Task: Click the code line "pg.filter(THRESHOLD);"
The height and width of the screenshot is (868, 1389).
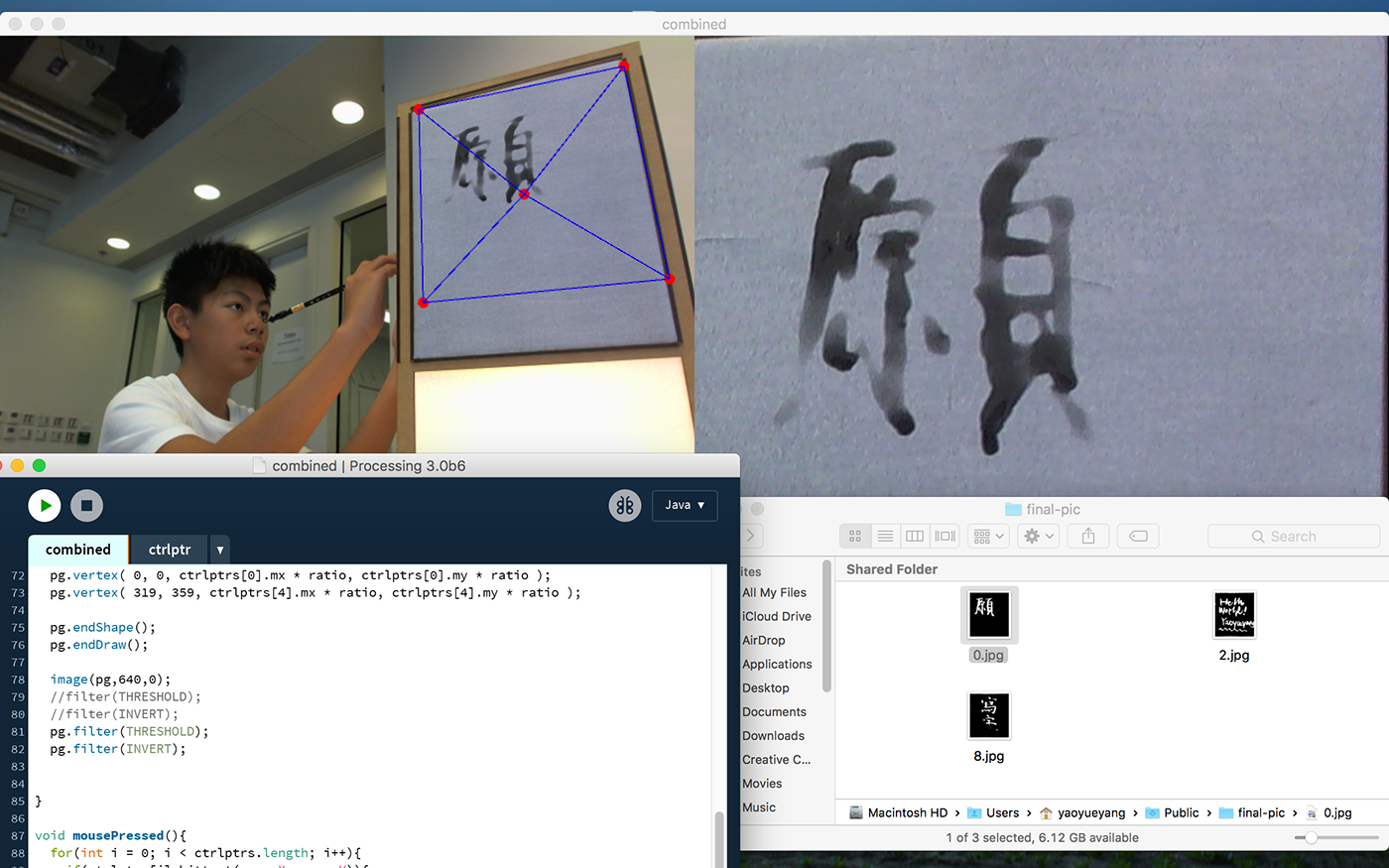Action: coord(130,731)
